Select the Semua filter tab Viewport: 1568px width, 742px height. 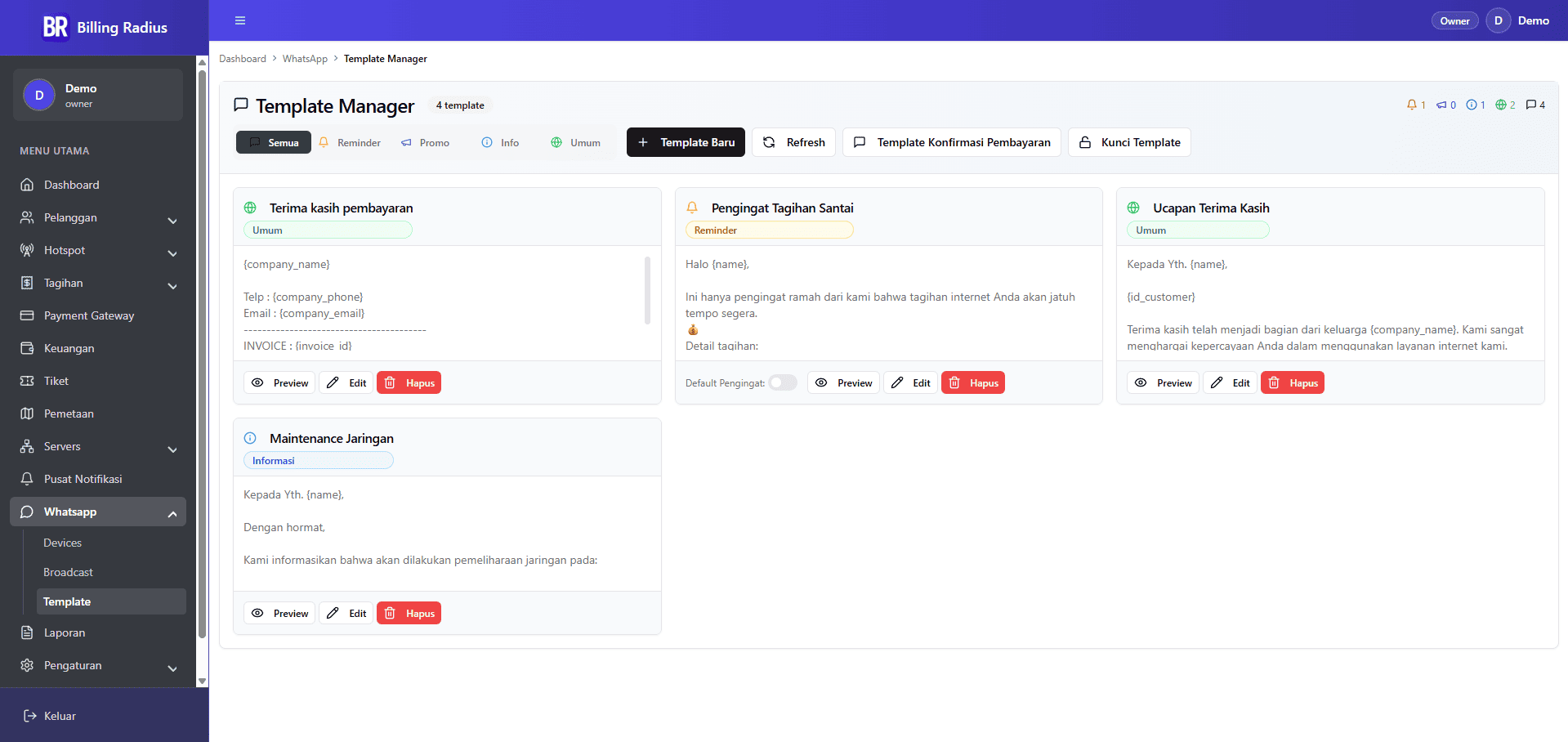click(x=274, y=142)
